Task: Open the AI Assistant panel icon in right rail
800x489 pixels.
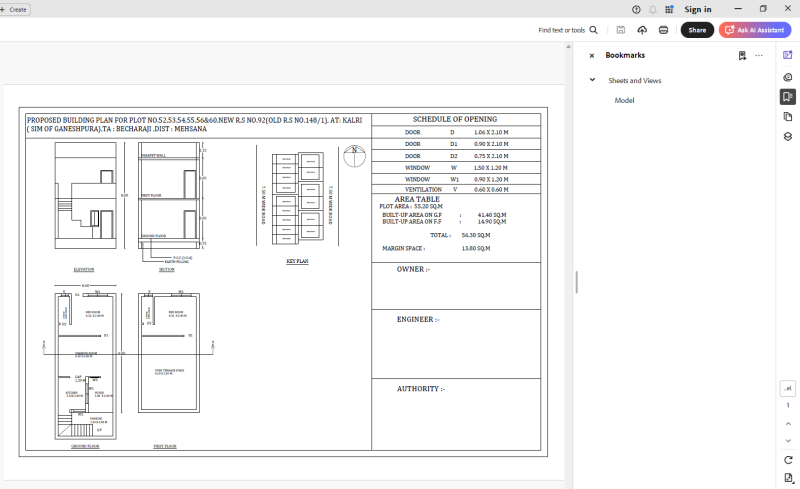Action: pos(788,55)
